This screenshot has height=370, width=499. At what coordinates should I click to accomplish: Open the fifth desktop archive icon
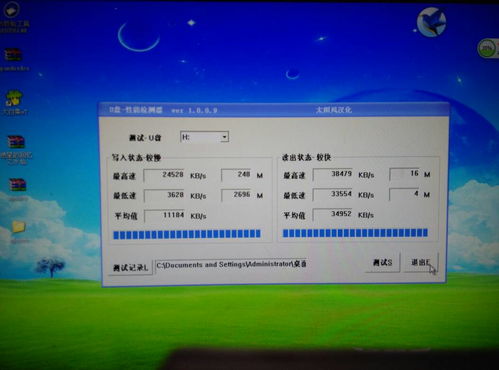(x=17, y=185)
